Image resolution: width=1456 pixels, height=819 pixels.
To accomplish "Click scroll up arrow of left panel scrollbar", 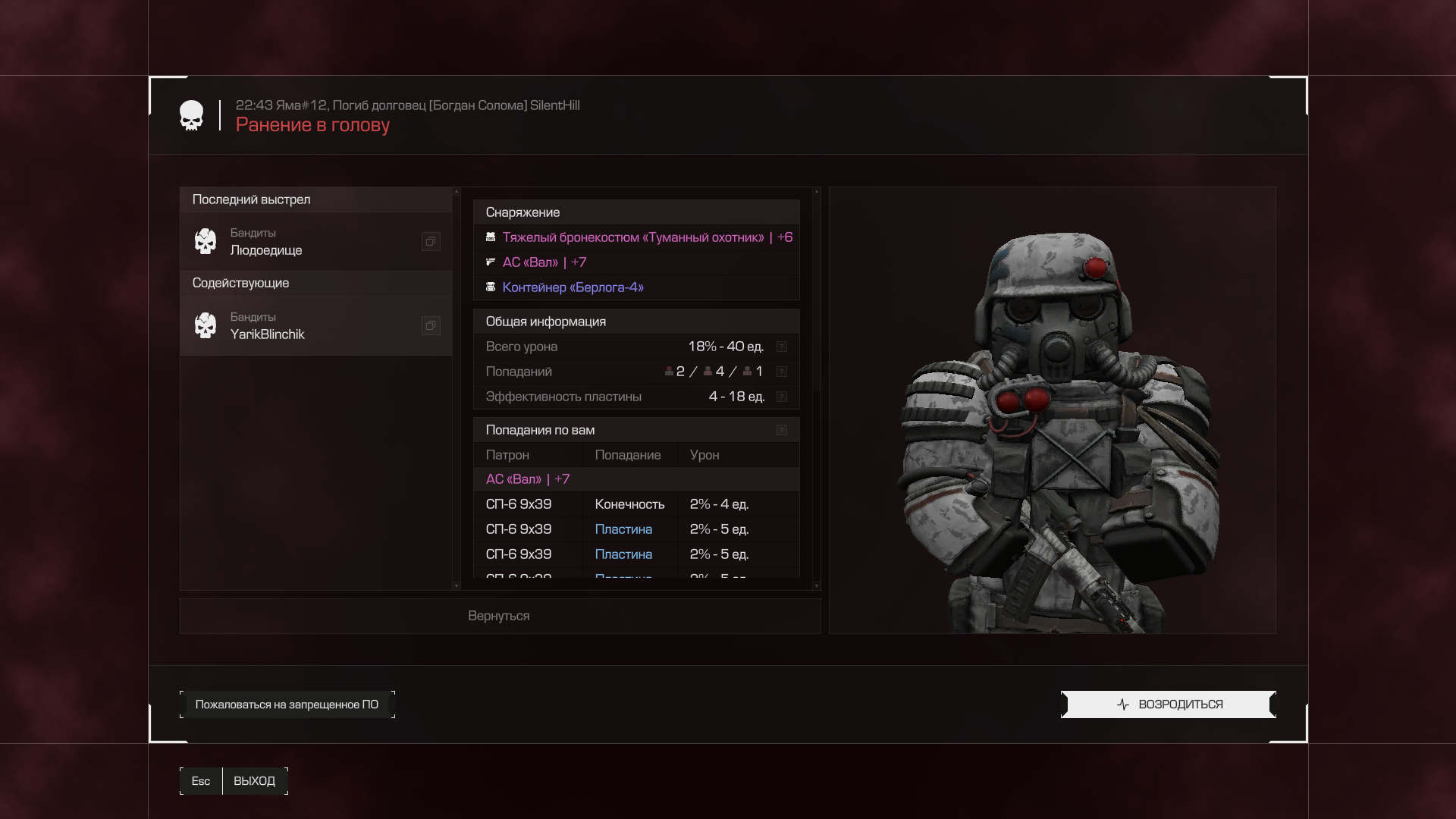I will (456, 192).
